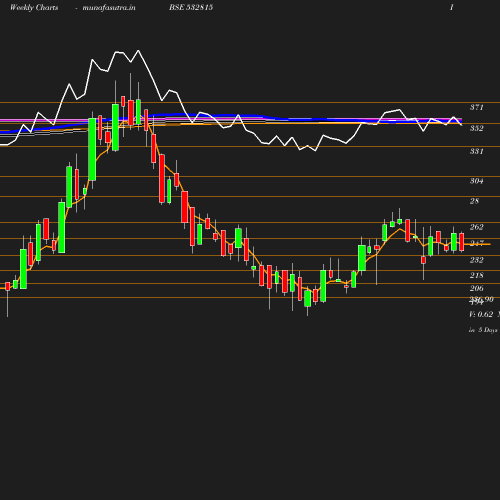Click the 304 price axis label

pos(477,181)
